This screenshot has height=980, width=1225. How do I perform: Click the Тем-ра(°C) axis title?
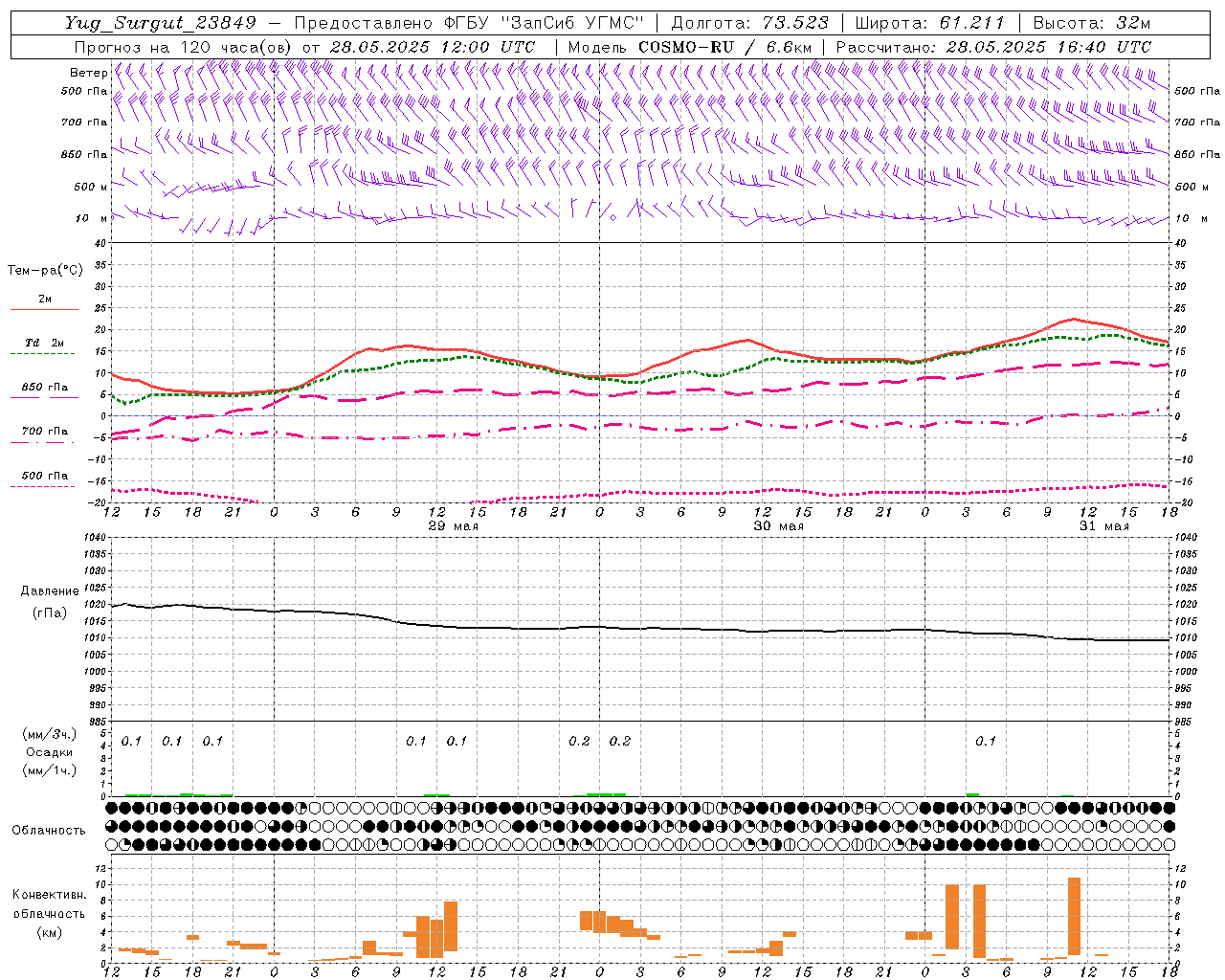tap(45, 271)
